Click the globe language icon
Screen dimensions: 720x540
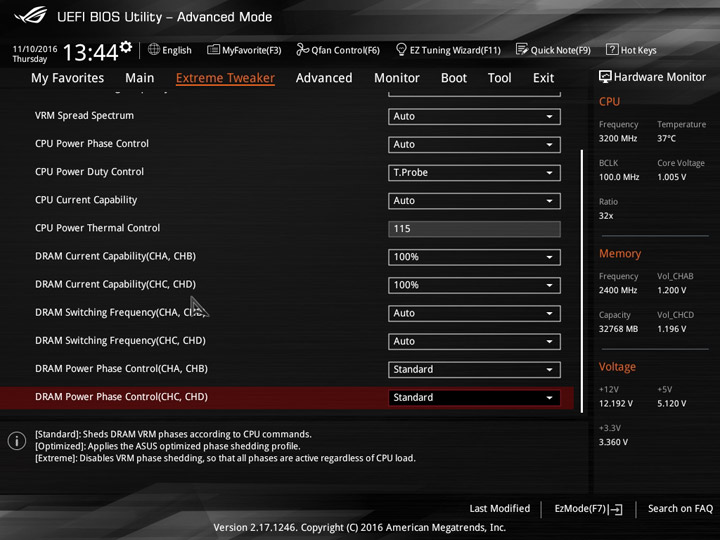(x=154, y=49)
